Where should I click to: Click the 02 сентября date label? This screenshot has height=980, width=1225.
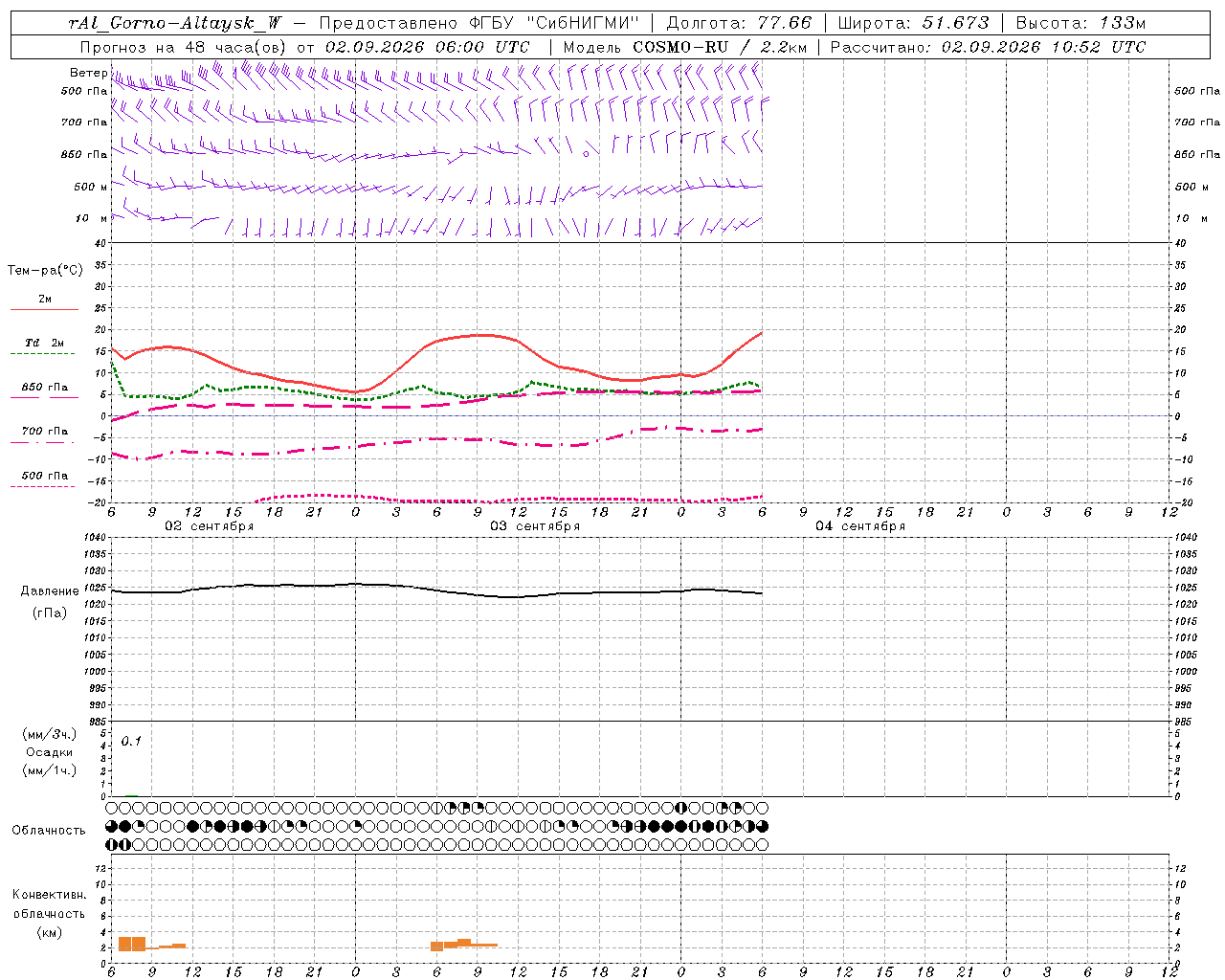tap(209, 526)
